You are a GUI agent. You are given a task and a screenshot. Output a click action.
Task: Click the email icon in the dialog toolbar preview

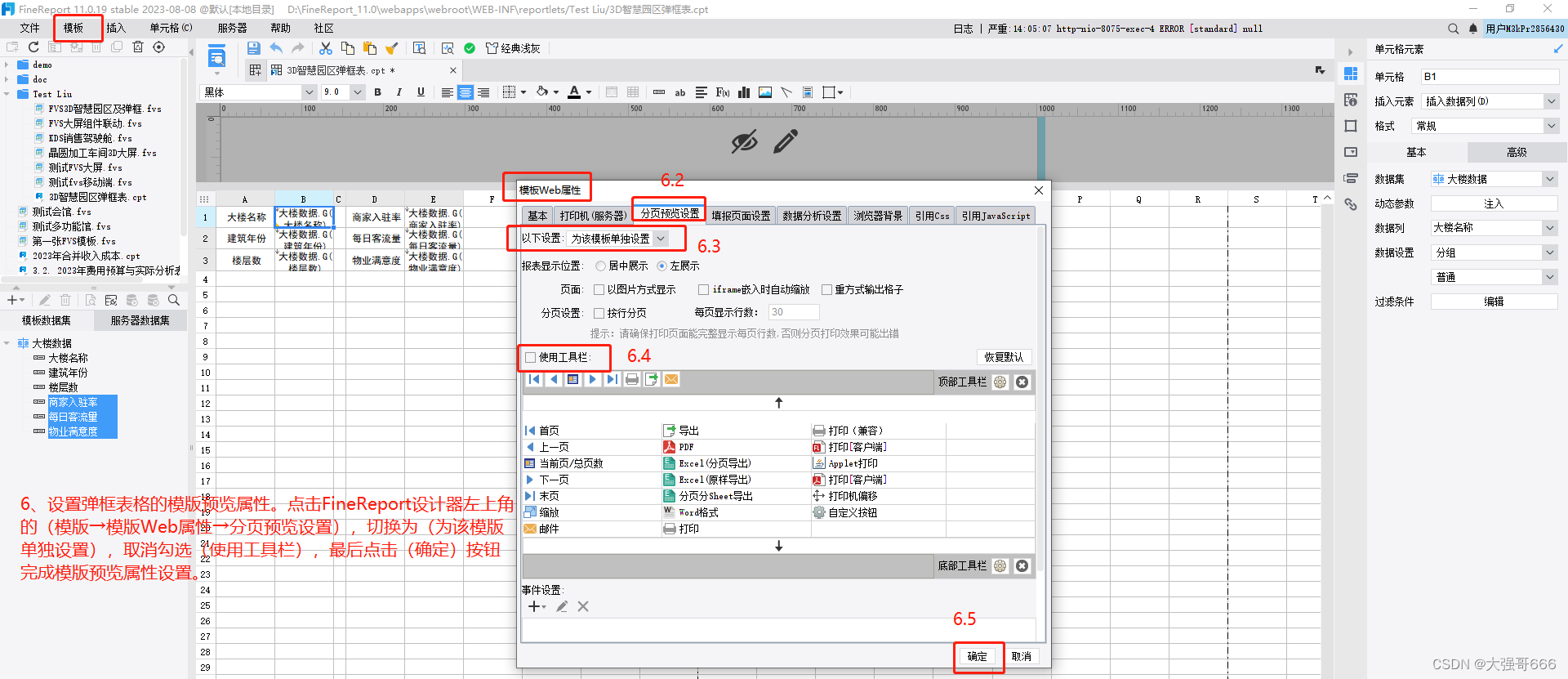point(671,379)
